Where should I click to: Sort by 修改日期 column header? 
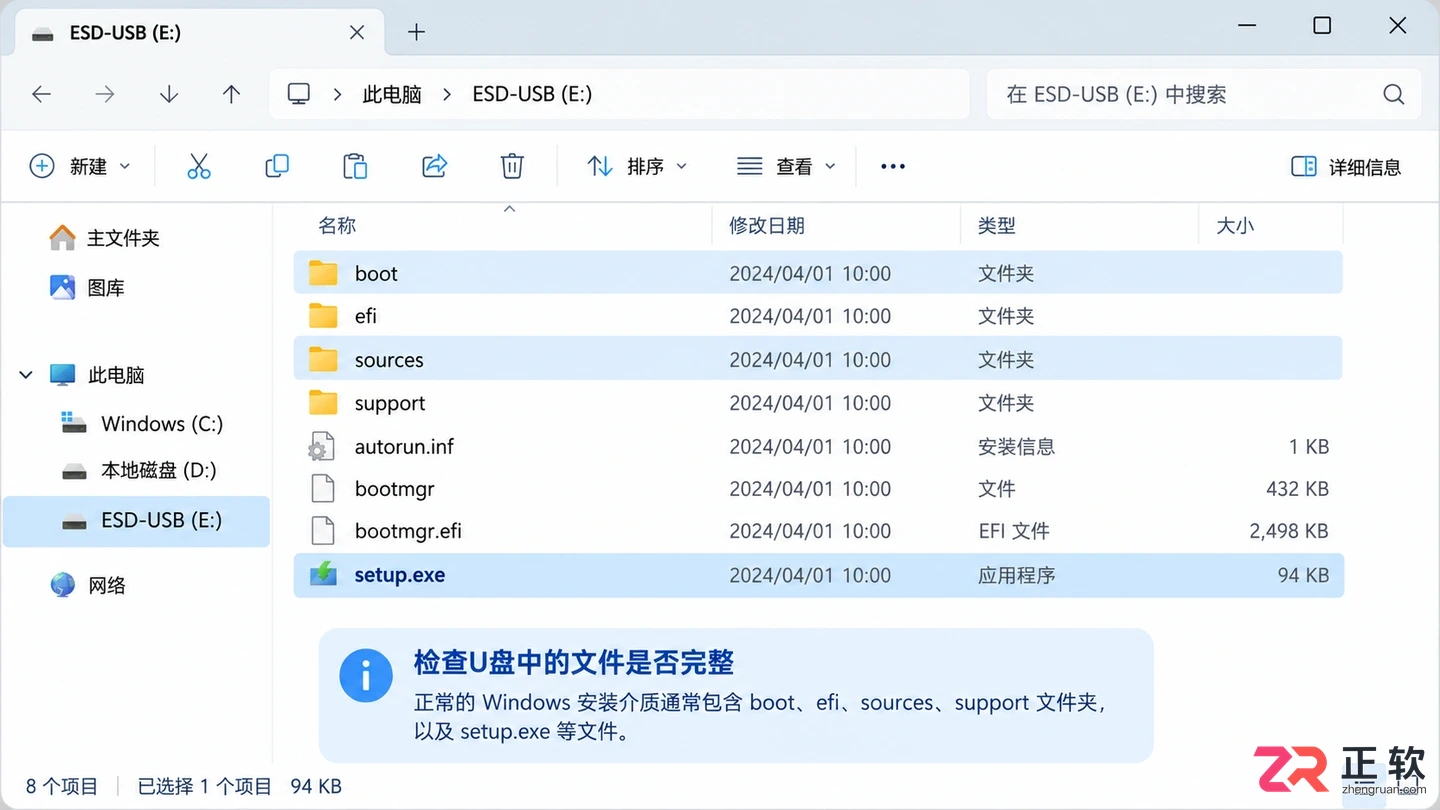coord(767,226)
